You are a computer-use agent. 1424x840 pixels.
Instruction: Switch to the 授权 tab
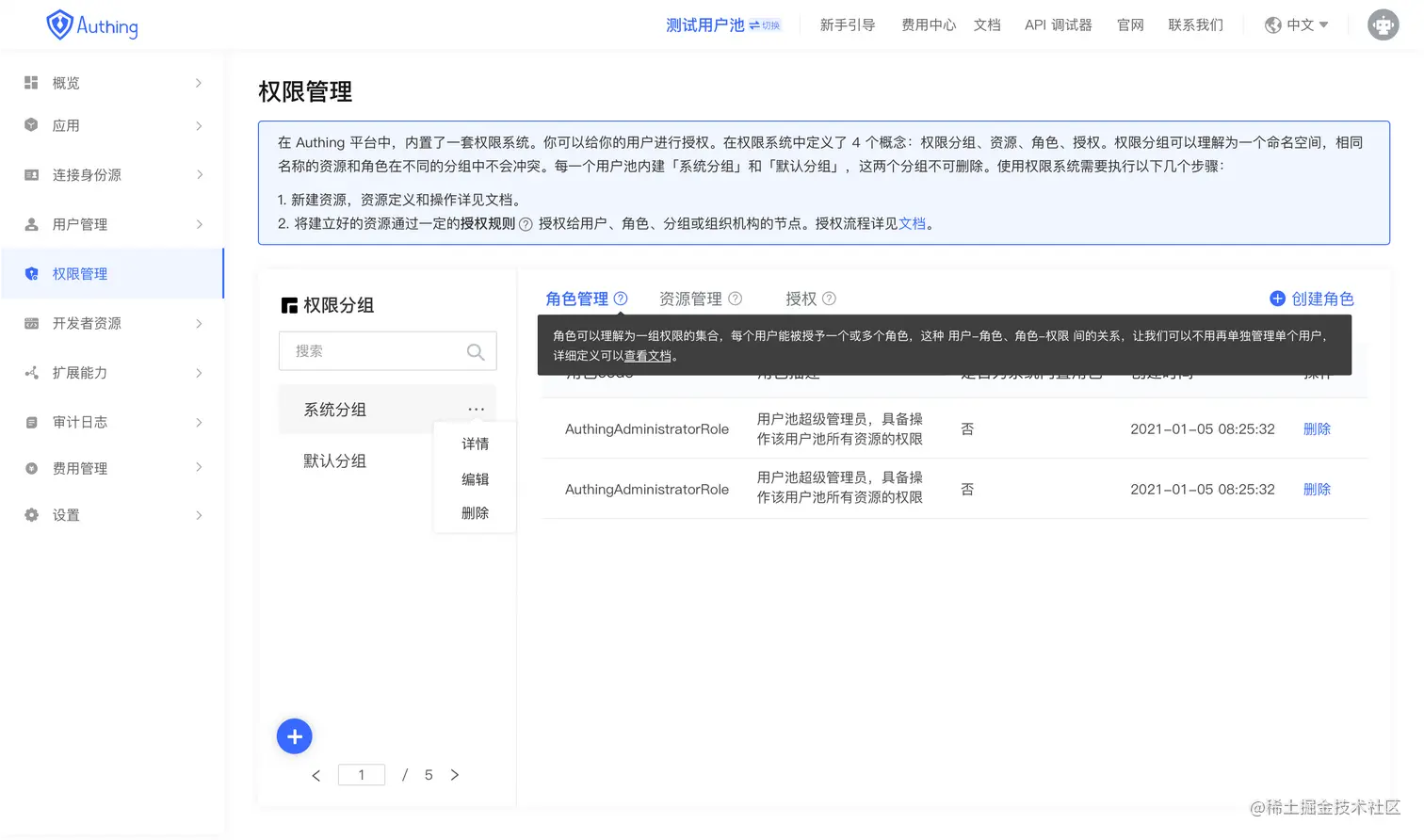tap(801, 299)
